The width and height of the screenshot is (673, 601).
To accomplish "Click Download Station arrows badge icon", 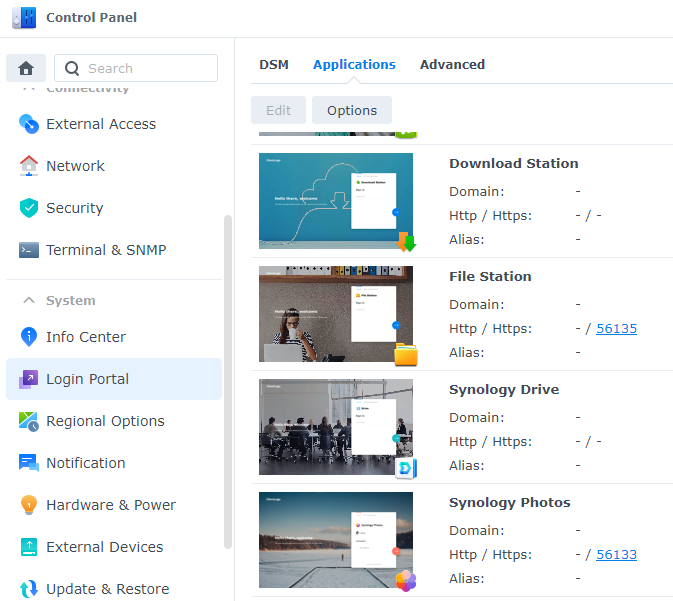I will pyautogui.click(x=406, y=242).
